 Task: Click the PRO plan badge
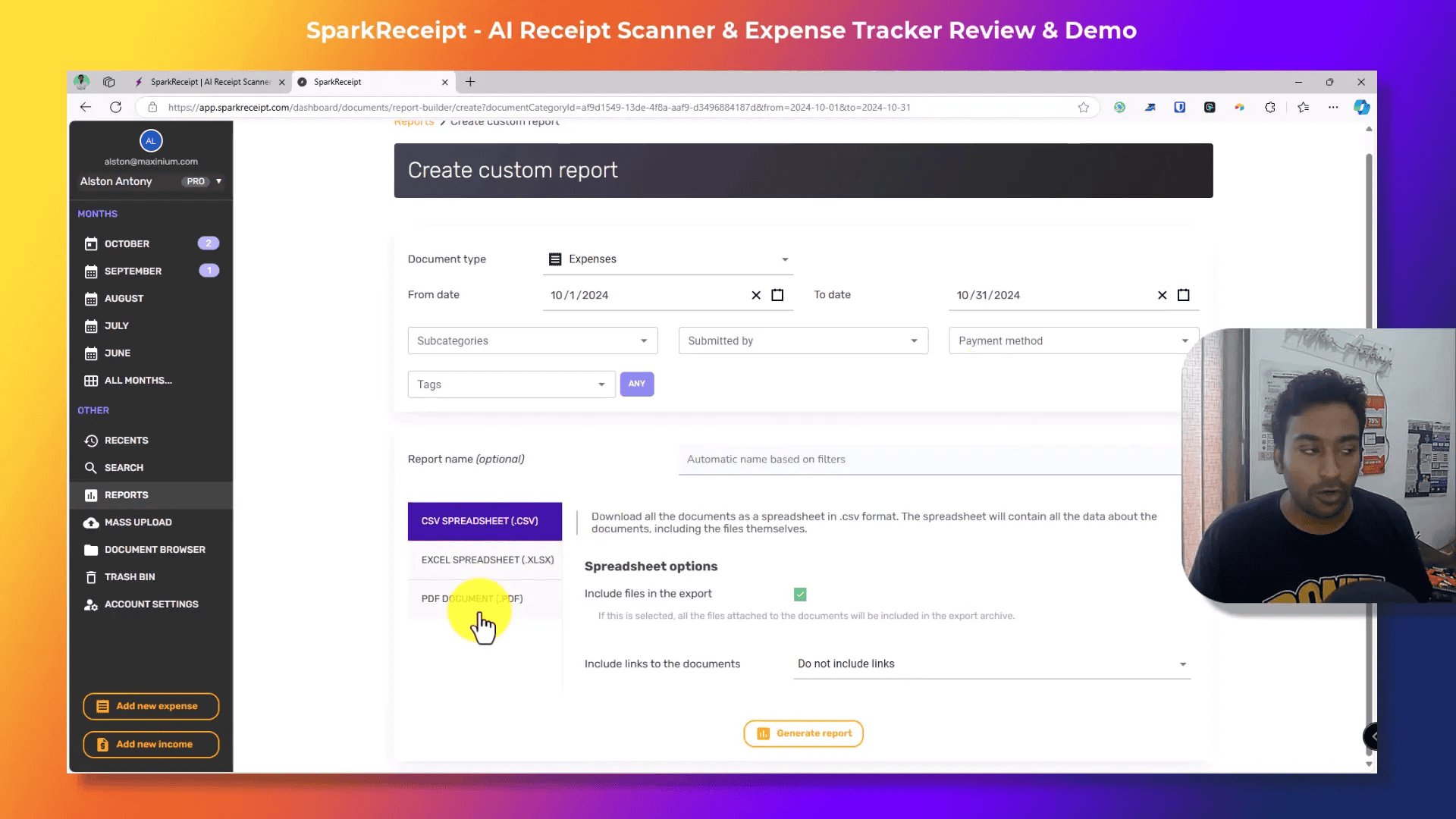[x=196, y=181]
